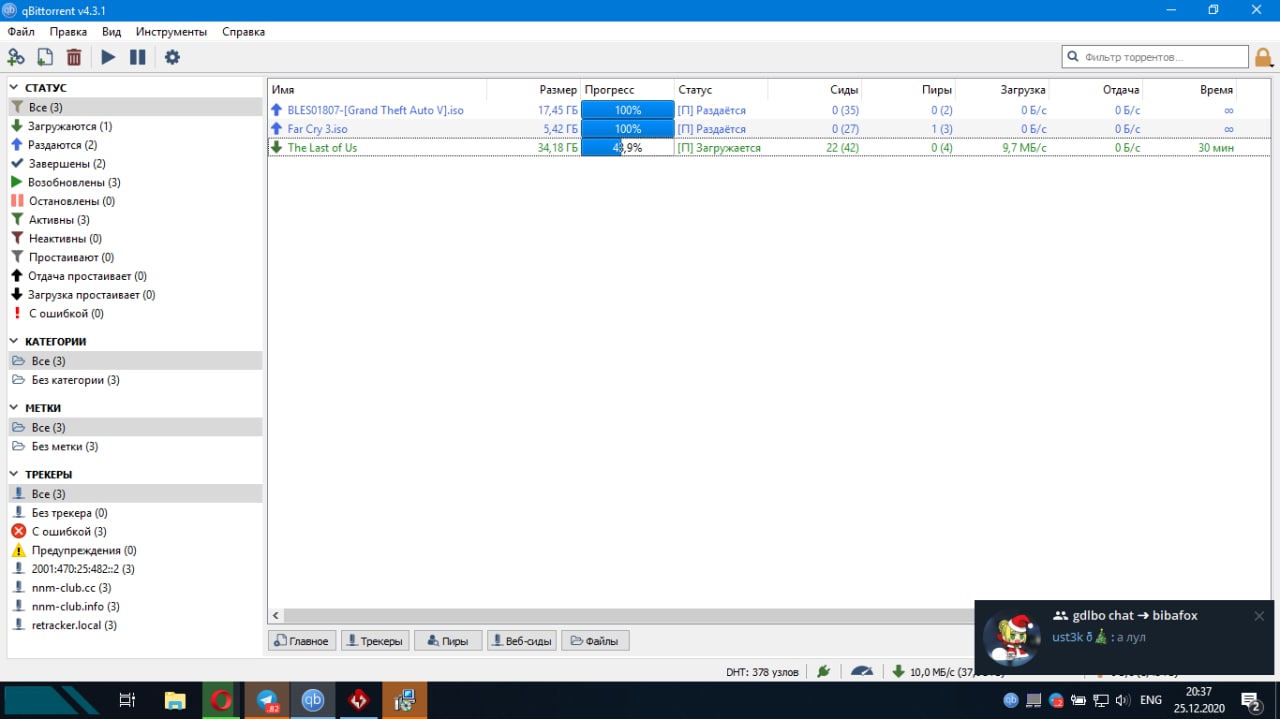Click the add torrent link toolbar icon
This screenshot has width=1280, height=719.
[16, 57]
